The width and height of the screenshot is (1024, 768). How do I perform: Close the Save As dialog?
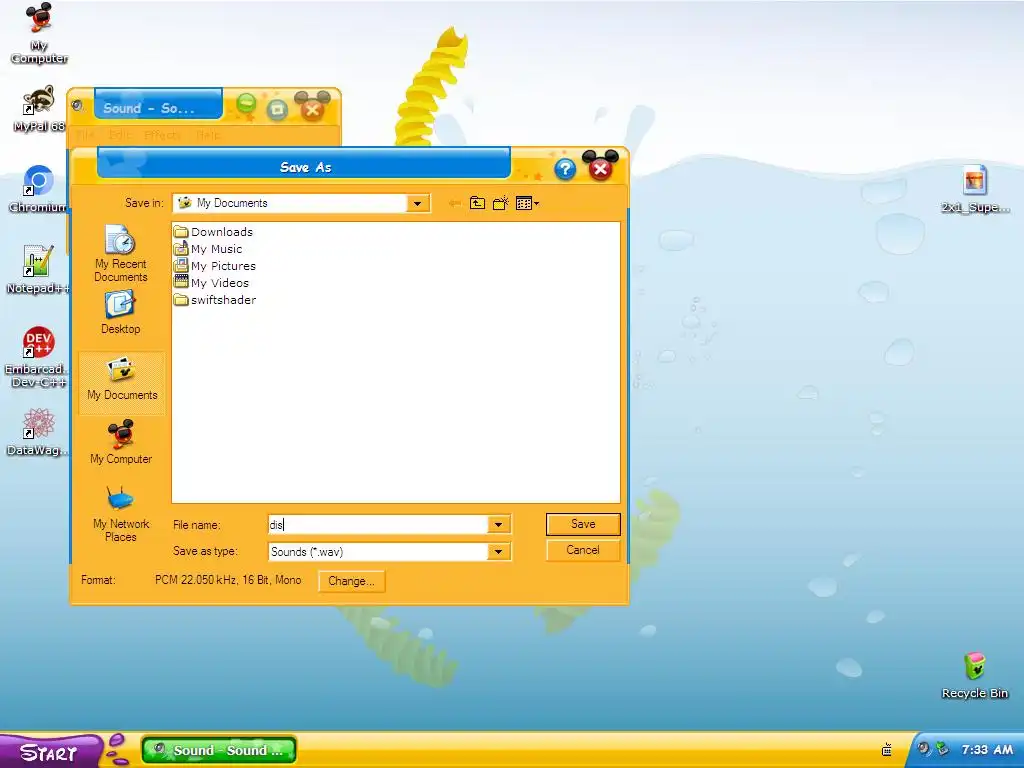[x=600, y=169]
